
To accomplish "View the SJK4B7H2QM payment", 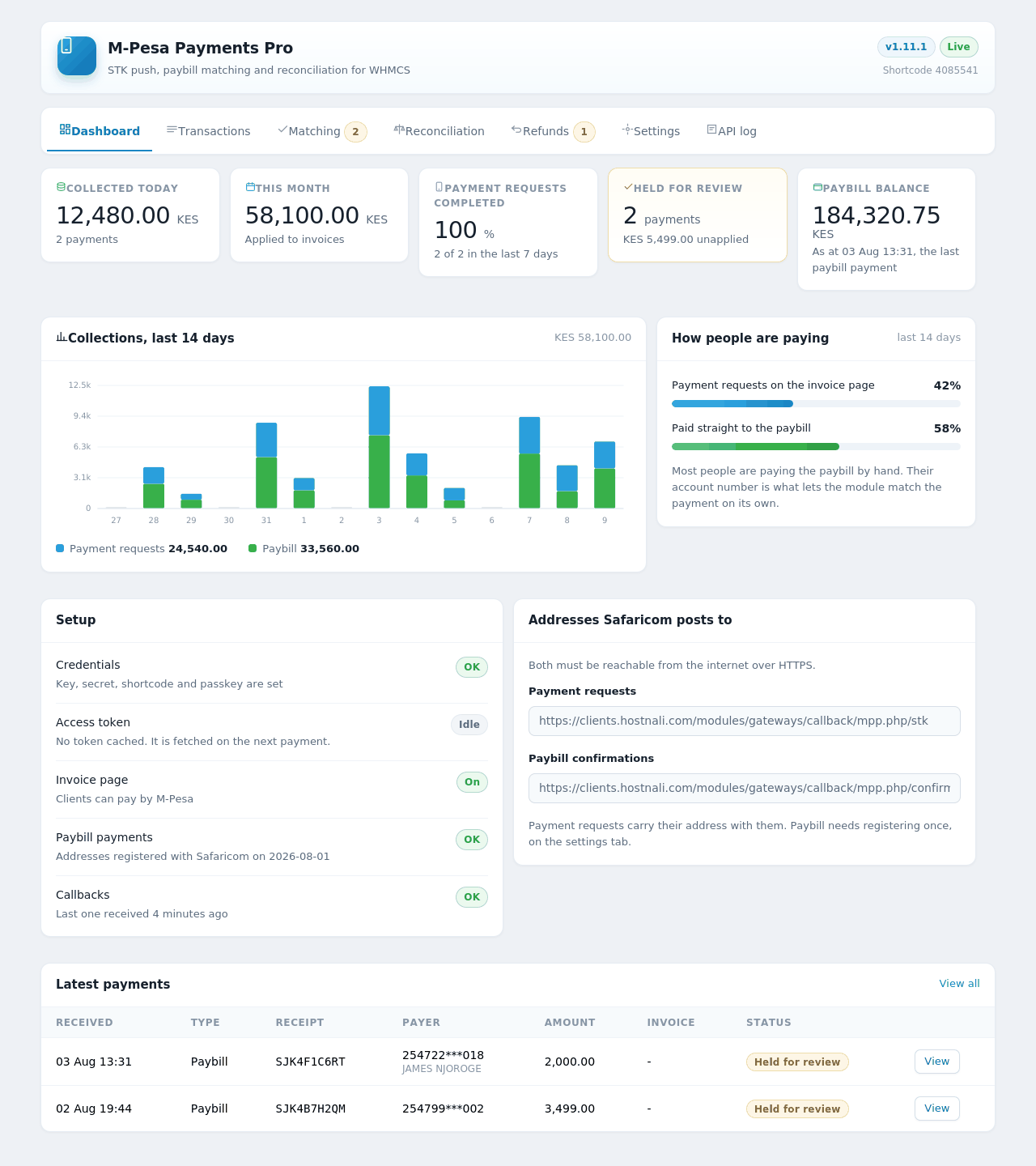I will (937, 1109).
